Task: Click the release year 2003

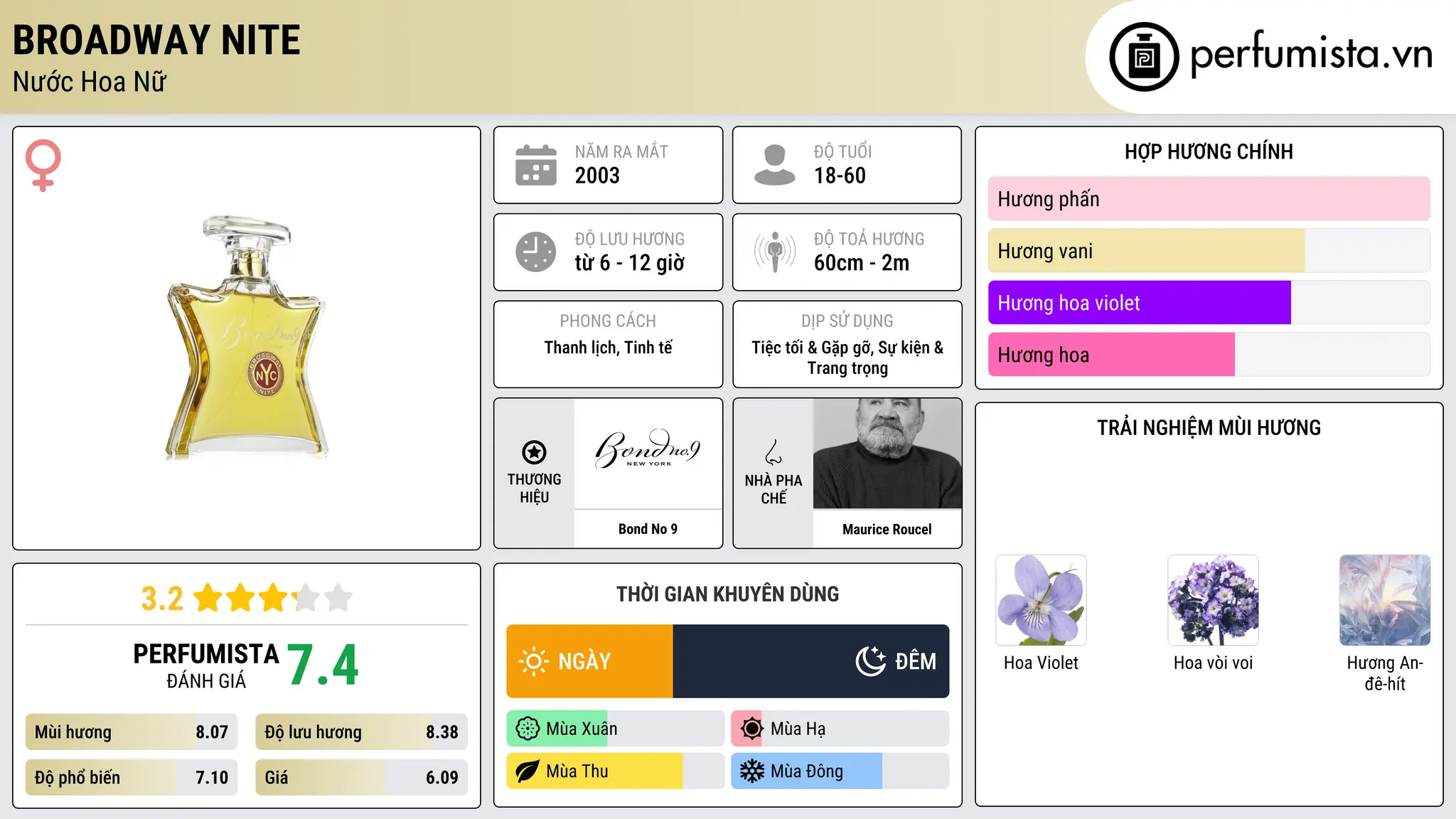Action: click(x=597, y=176)
